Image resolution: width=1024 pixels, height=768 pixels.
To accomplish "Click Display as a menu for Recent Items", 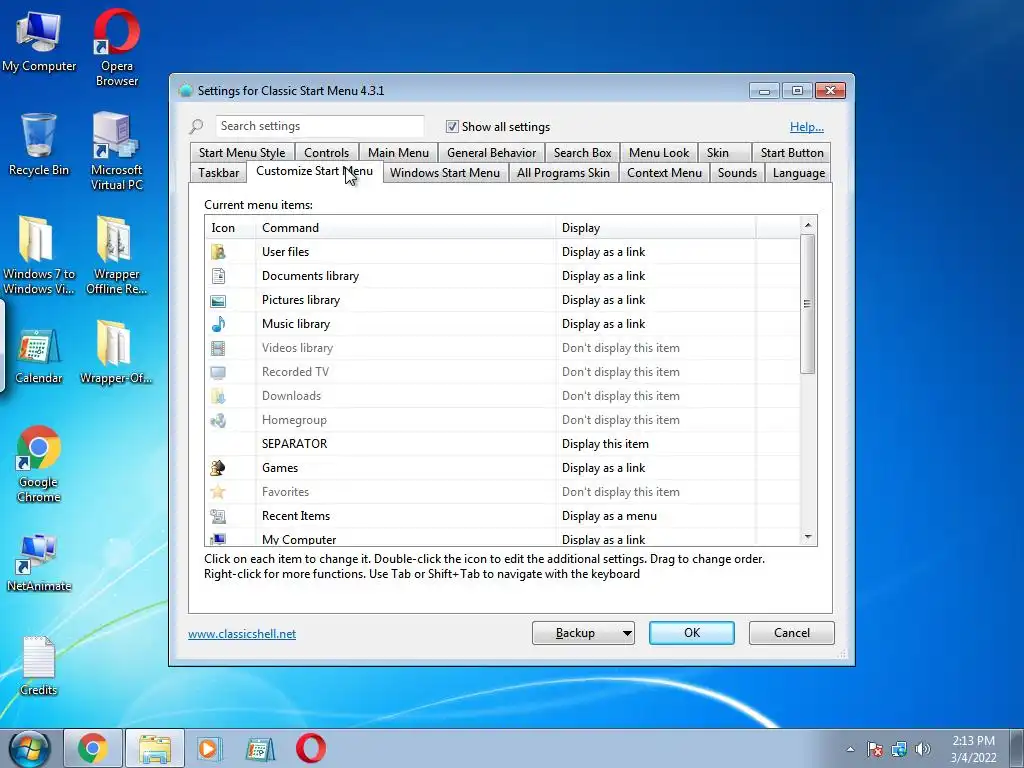I will tap(609, 516).
